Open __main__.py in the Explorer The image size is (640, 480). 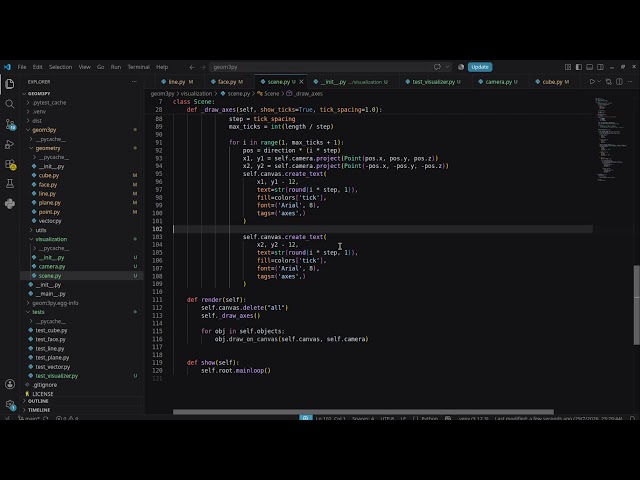point(51,294)
